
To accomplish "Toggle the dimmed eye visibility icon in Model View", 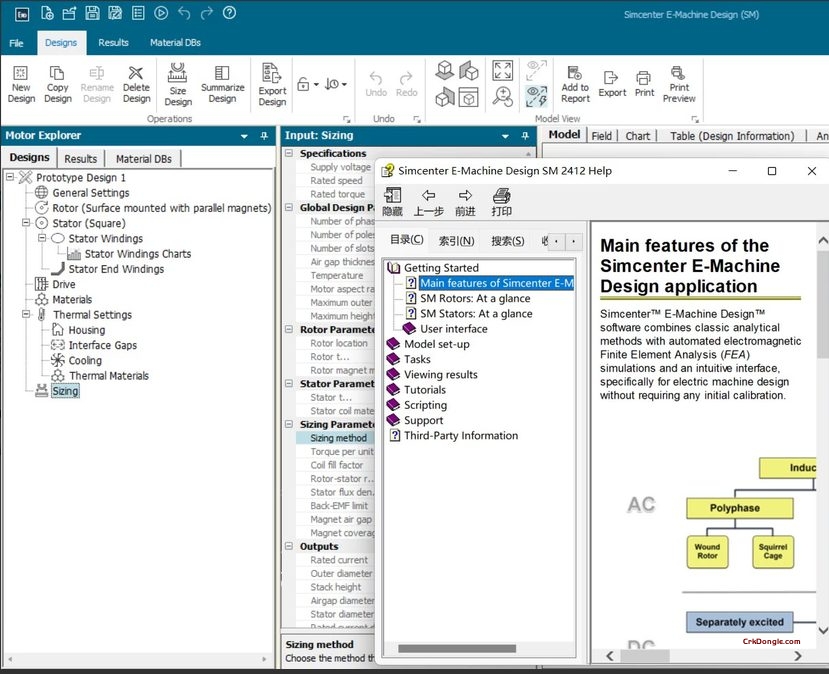I will click(x=537, y=70).
